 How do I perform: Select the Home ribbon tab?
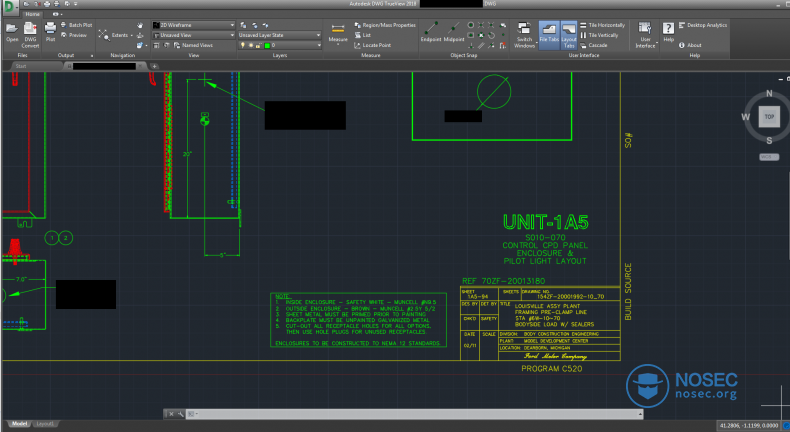coord(33,14)
